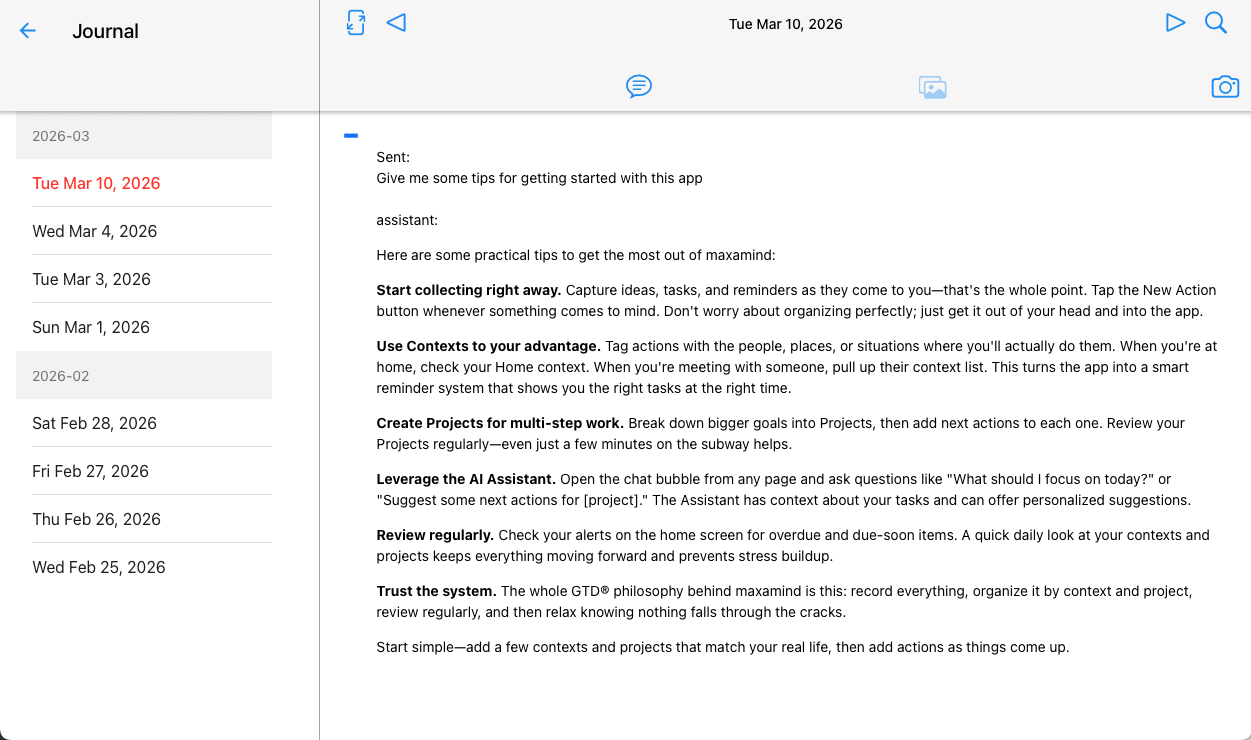Open the Sat Feb 28, 2026 journal entry

tap(94, 423)
